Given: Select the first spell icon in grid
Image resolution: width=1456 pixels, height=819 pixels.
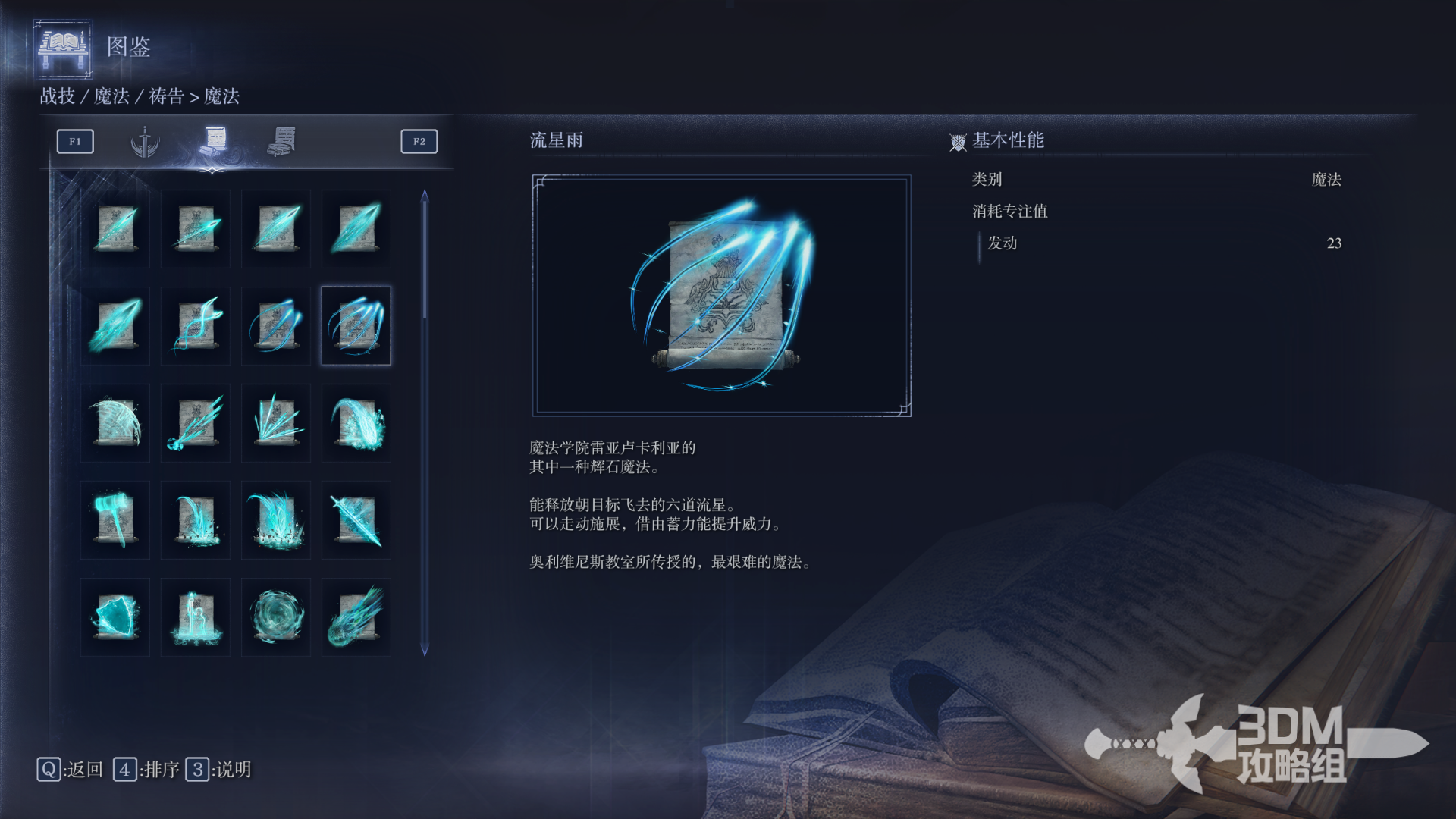Looking at the screenshot, I should (115, 229).
